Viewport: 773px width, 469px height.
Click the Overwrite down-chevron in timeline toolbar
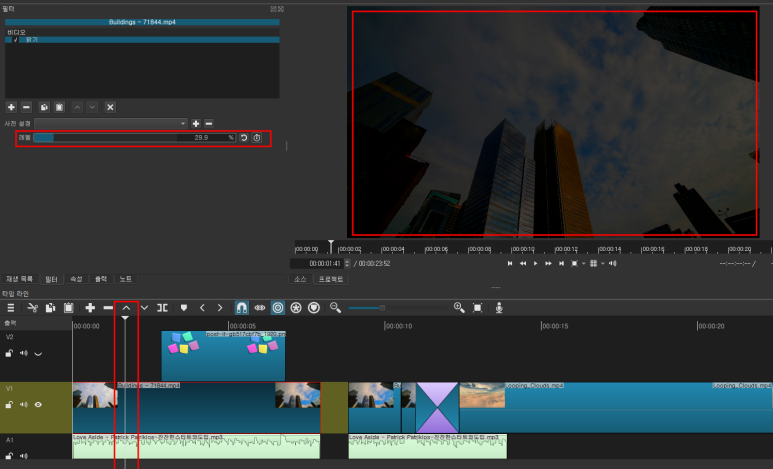144,308
